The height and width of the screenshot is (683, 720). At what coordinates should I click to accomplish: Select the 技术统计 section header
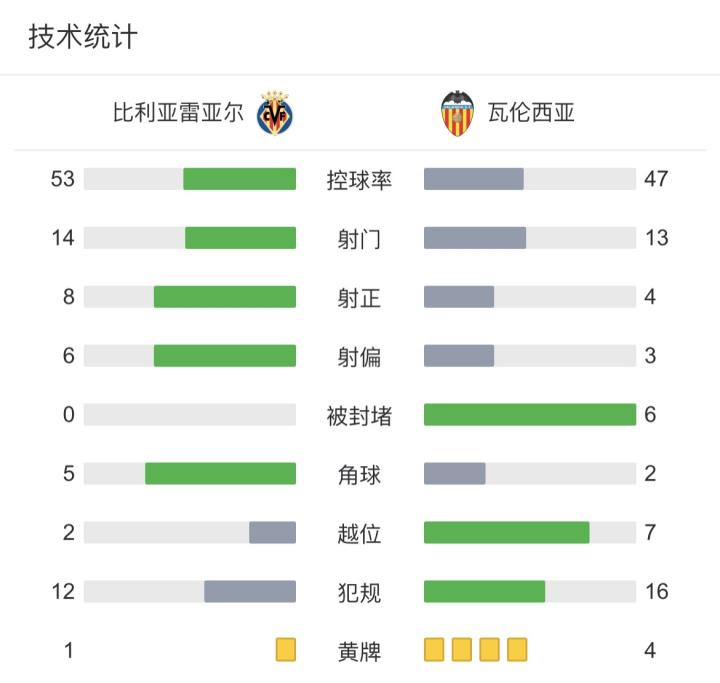82,38
